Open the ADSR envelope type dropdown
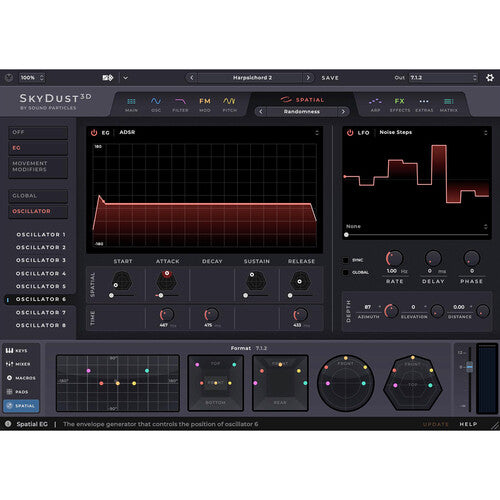Image resolution: width=500 pixels, height=500 pixels. tap(219, 133)
